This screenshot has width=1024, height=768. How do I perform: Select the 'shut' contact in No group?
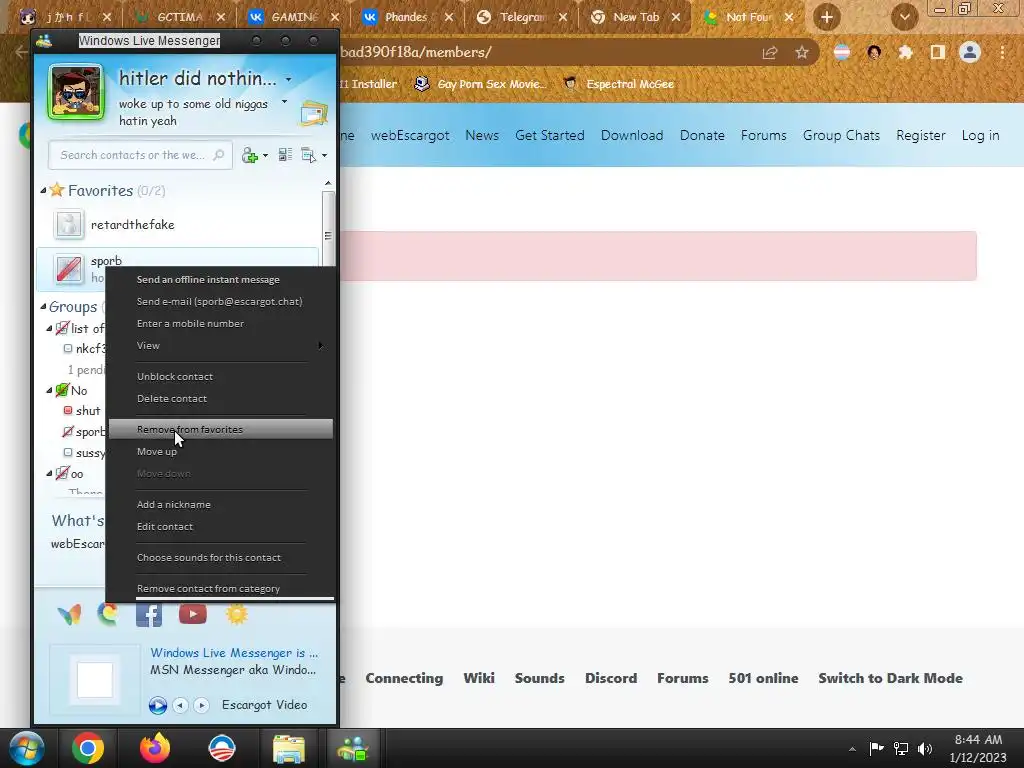coord(87,411)
